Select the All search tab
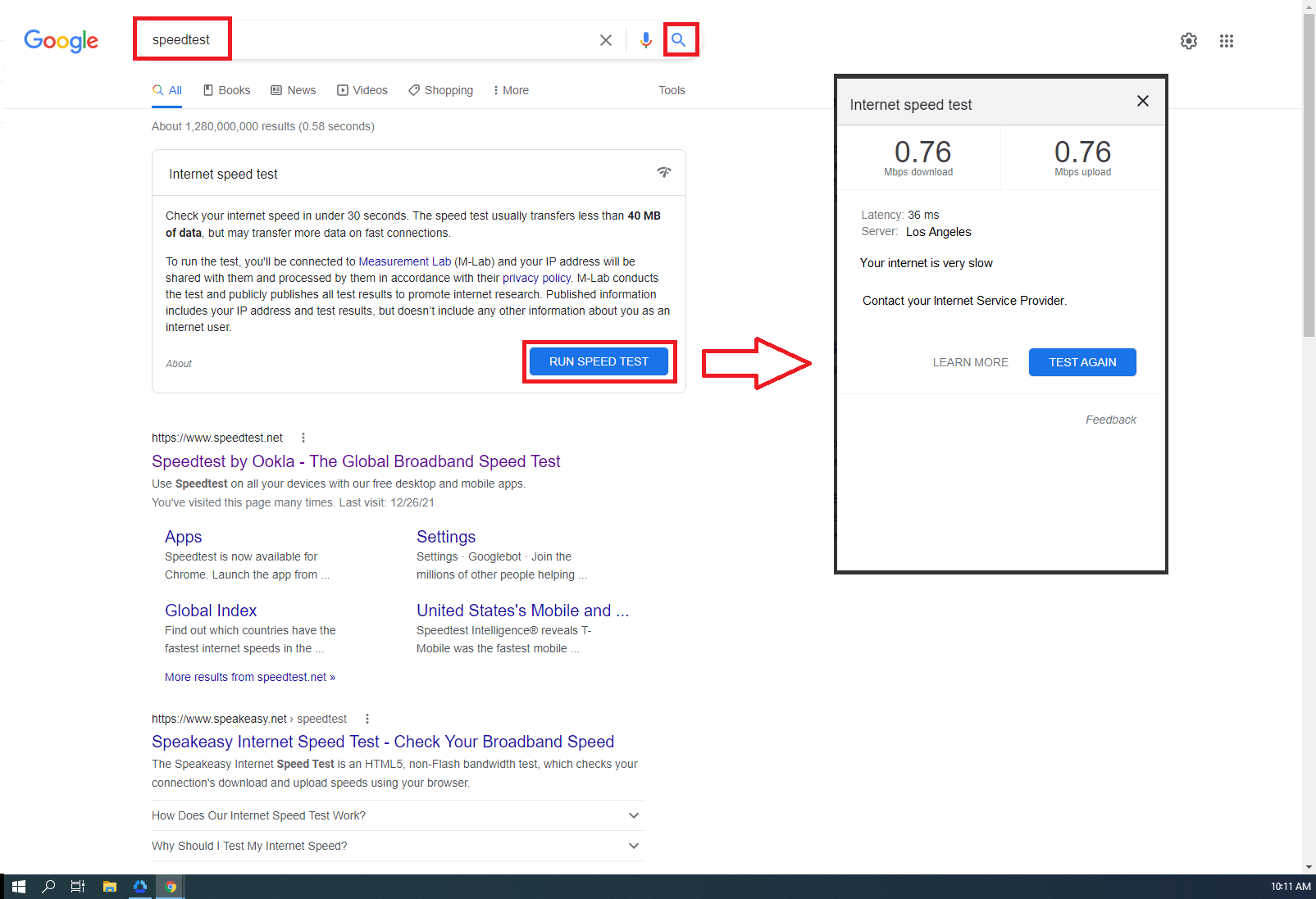The height and width of the screenshot is (899, 1316). tap(167, 90)
